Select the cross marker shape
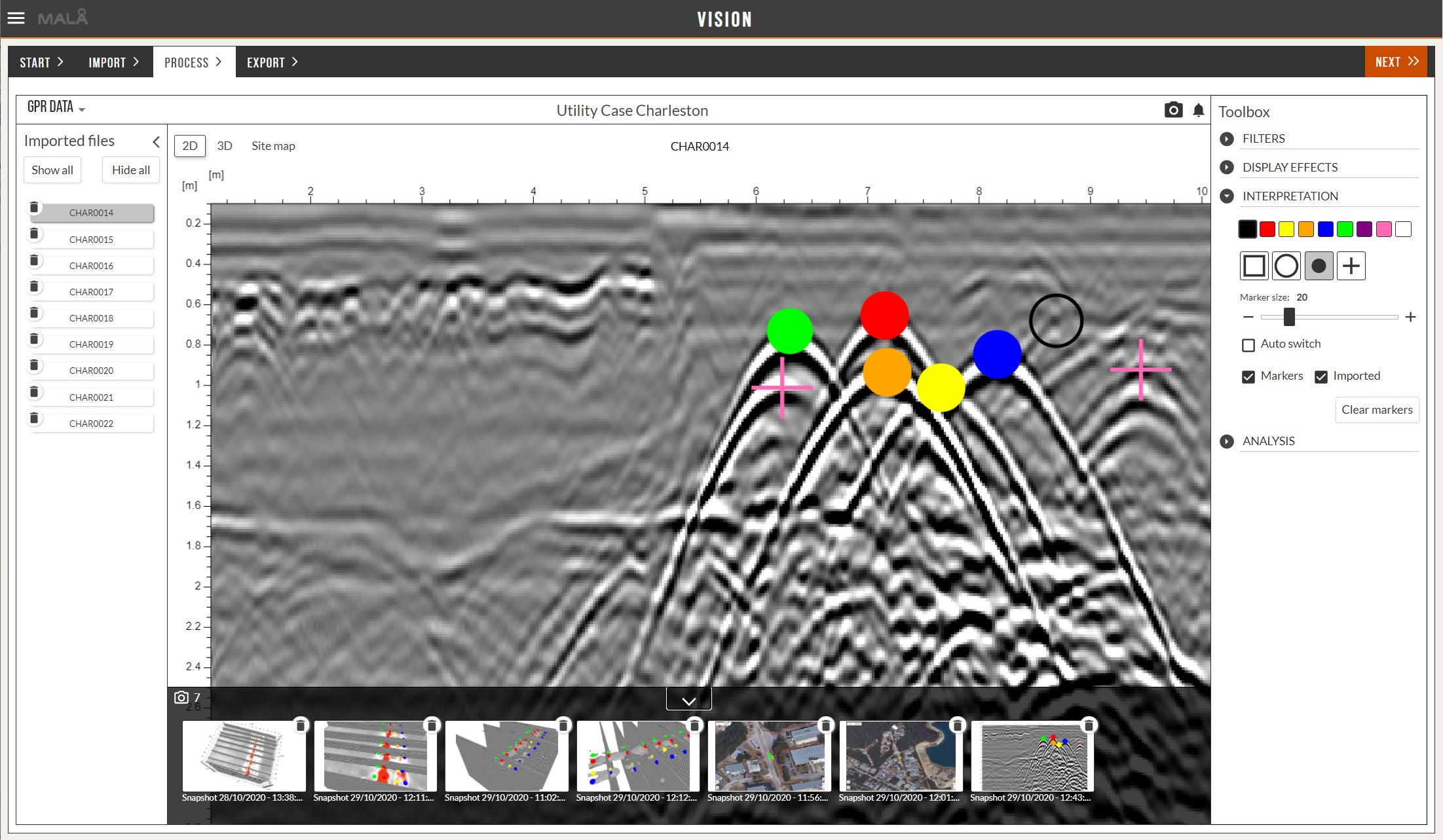 pyautogui.click(x=1351, y=266)
